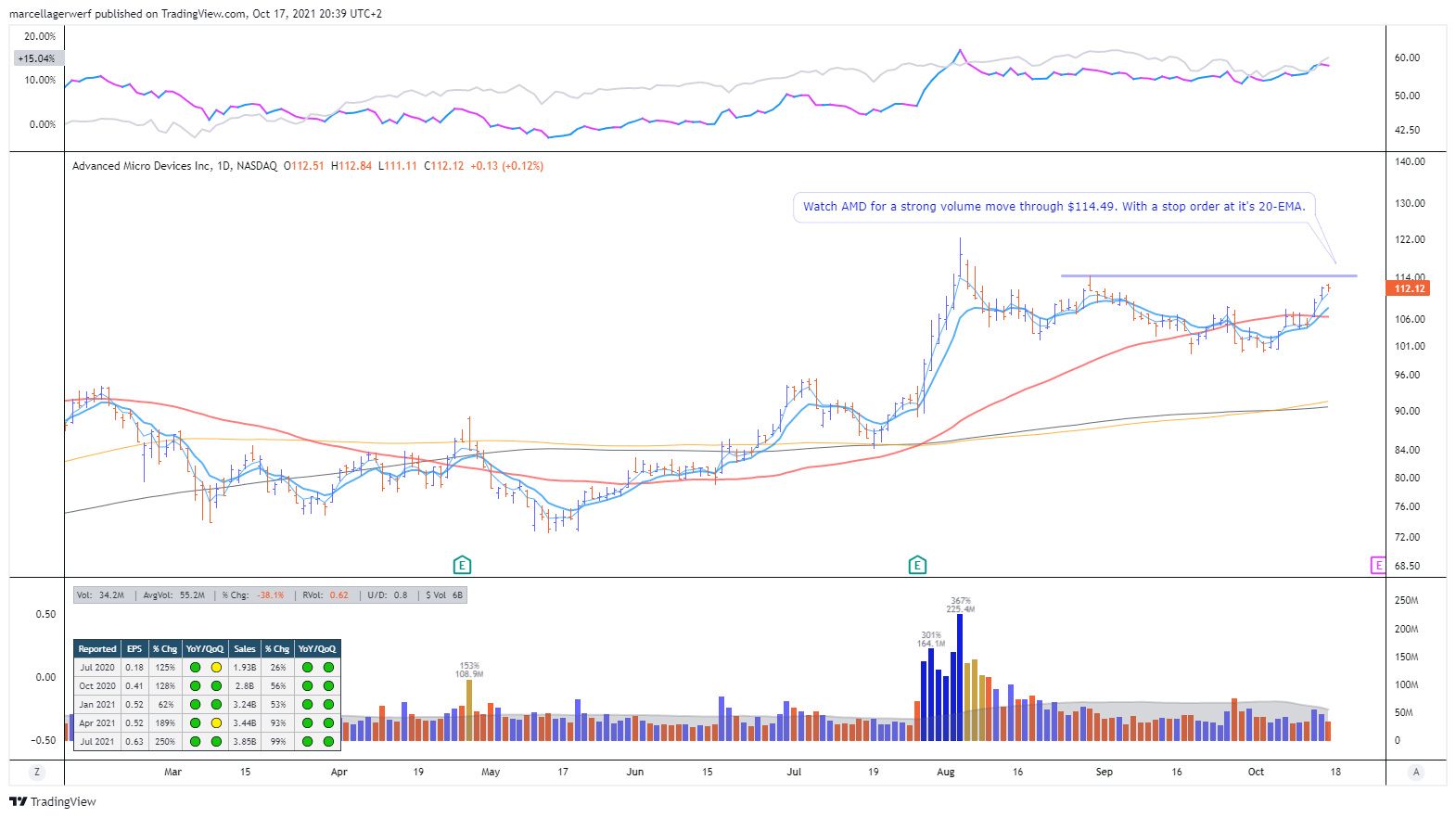Click the orange 112.12 current price label
The width and height of the screenshot is (1456, 818).
pos(1409,288)
